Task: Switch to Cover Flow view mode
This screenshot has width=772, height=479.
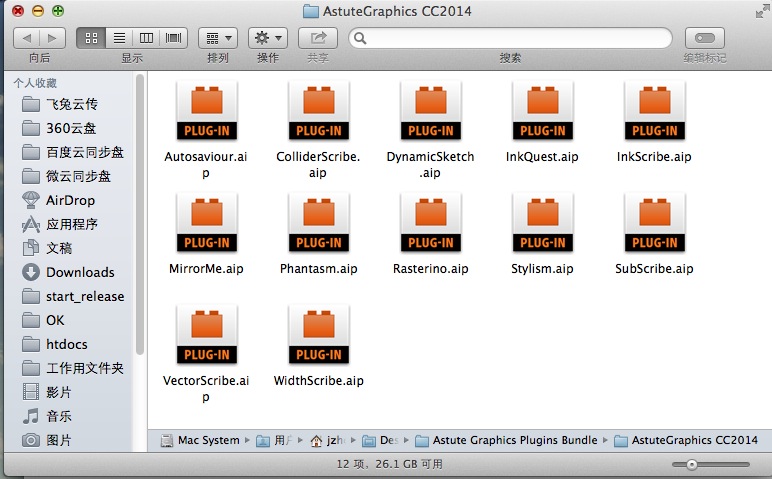Action: pyautogui.click(x=174, y=38)
